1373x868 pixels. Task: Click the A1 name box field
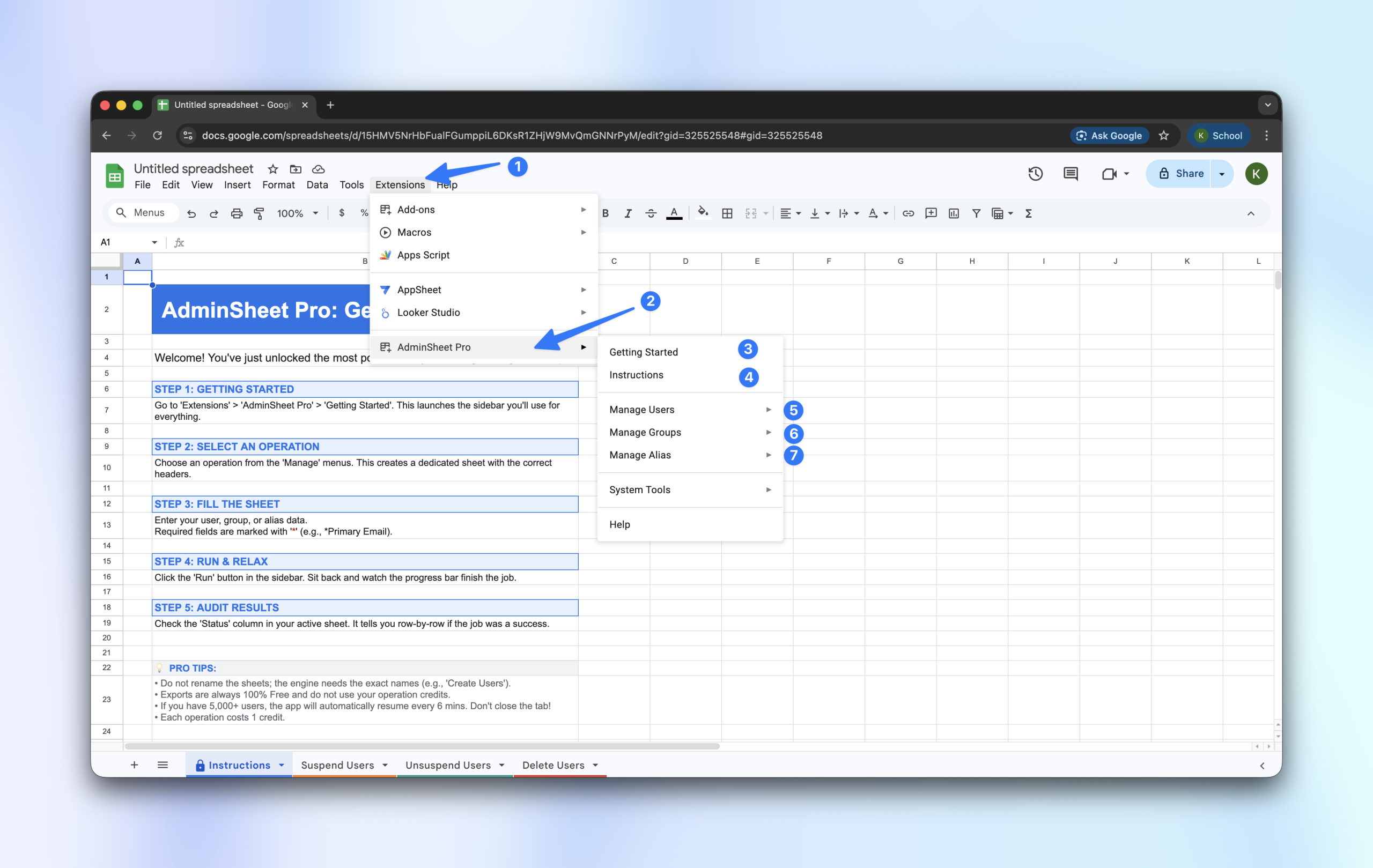pyautogui.click(x=123, y=242)
